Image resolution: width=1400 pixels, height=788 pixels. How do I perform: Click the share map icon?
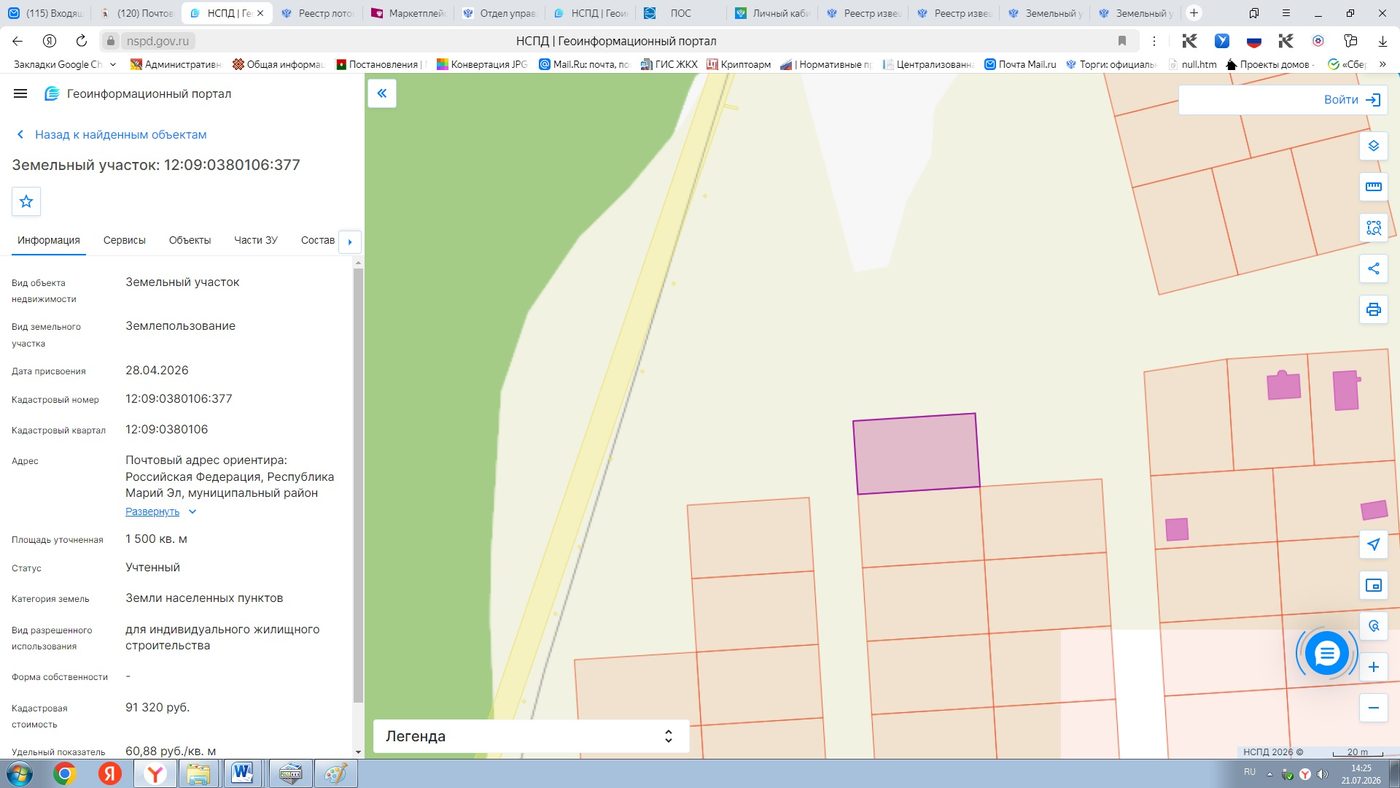pyautogui.click(x=1374, y=268)
